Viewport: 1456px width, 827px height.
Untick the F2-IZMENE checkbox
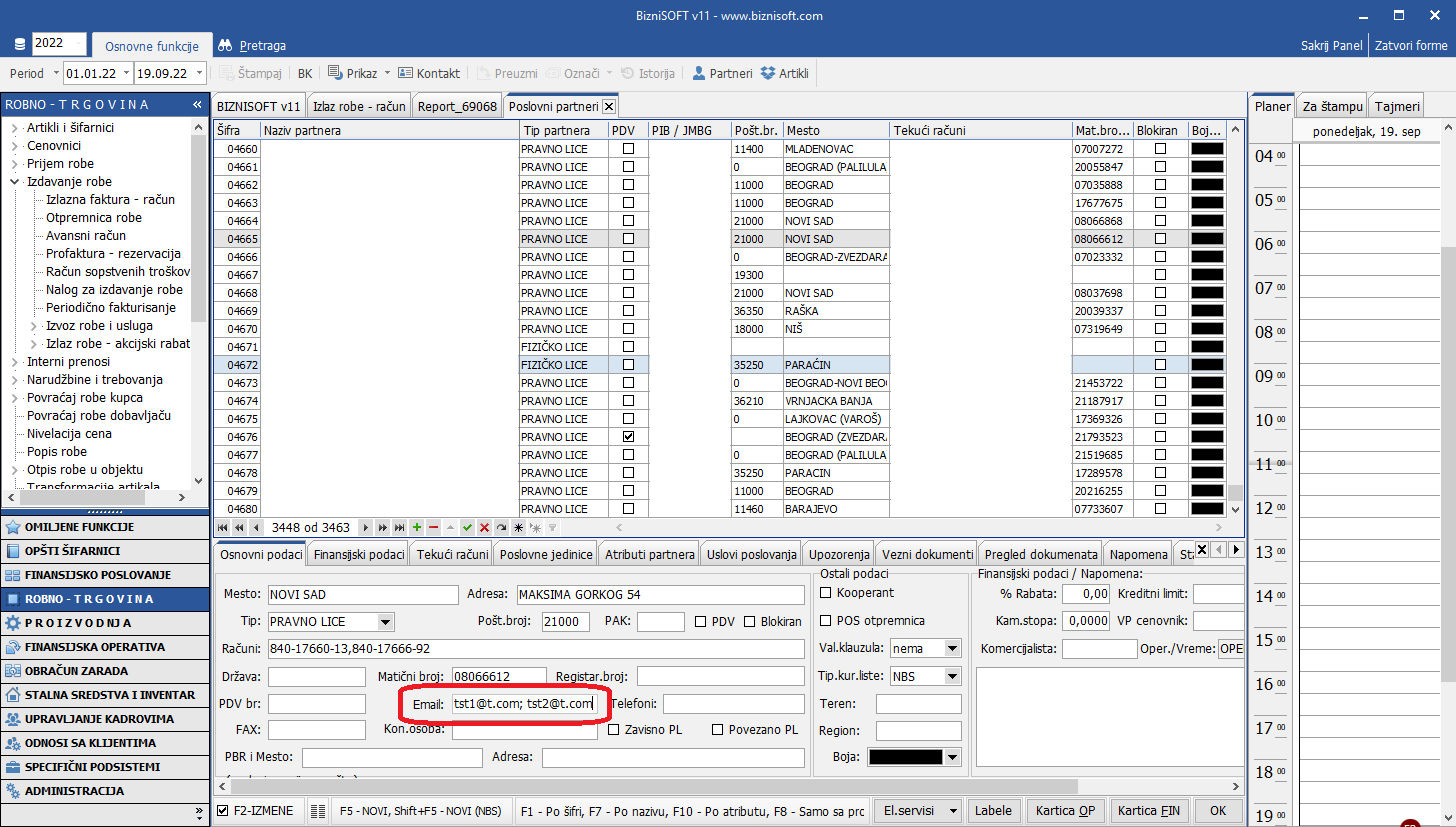tap(222, 811)
